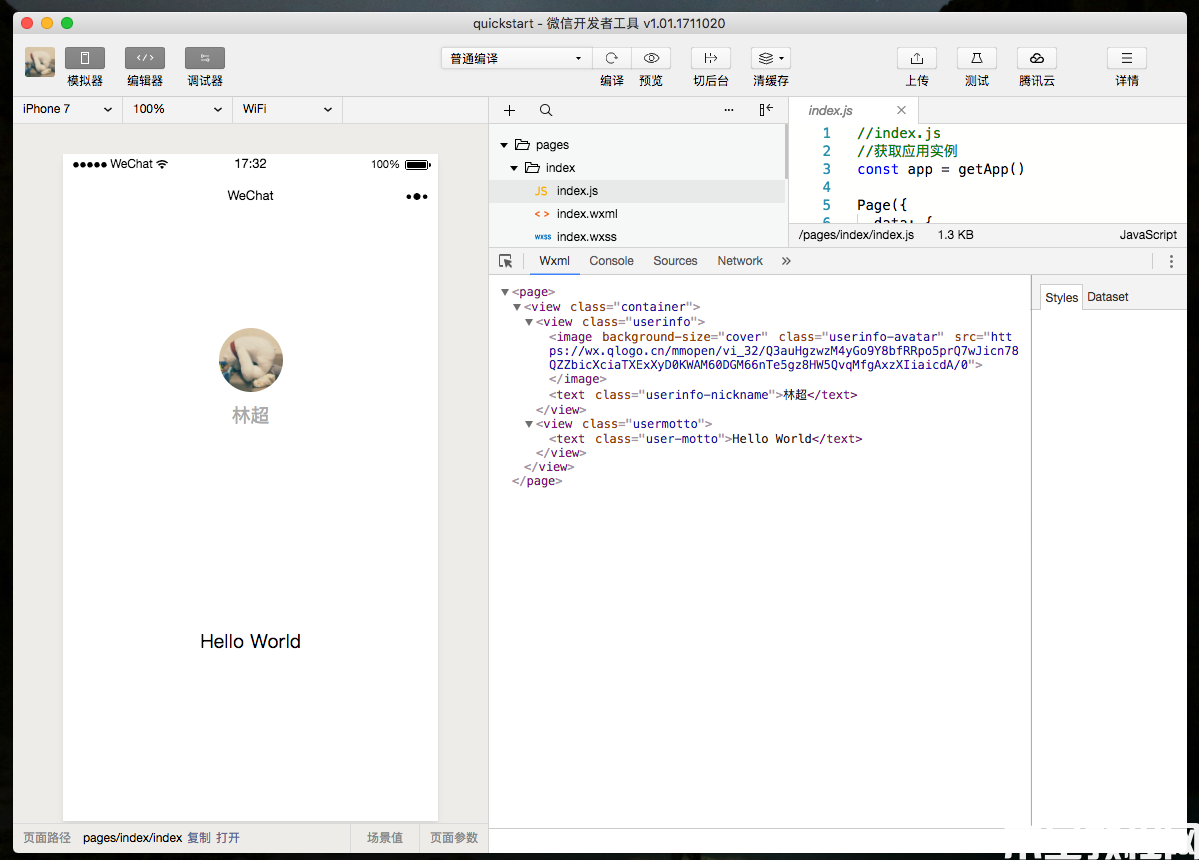The height and width of the screenshot is (860, 1199).
Task: Collapse the userinfo view node
Action: 529,323
